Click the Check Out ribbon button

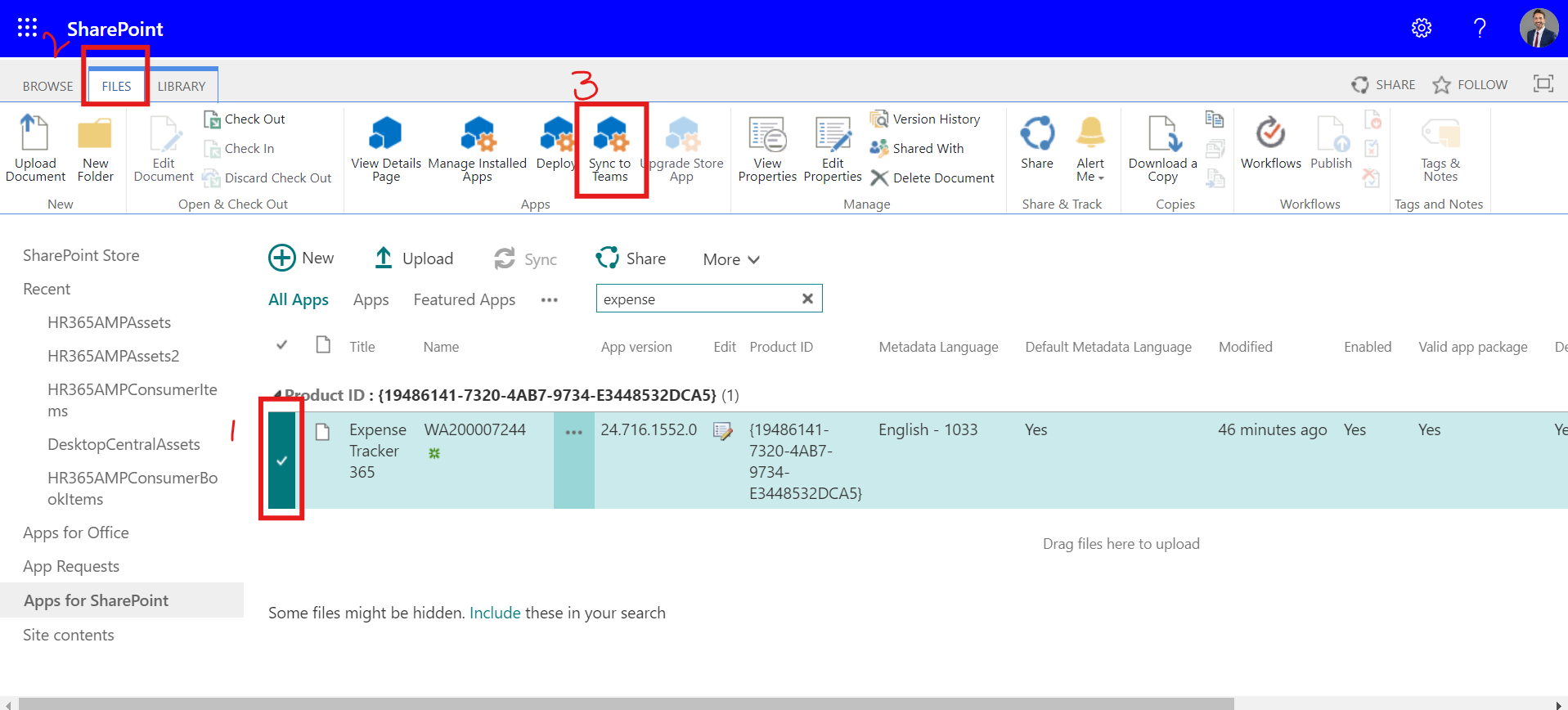coord(244,119)
